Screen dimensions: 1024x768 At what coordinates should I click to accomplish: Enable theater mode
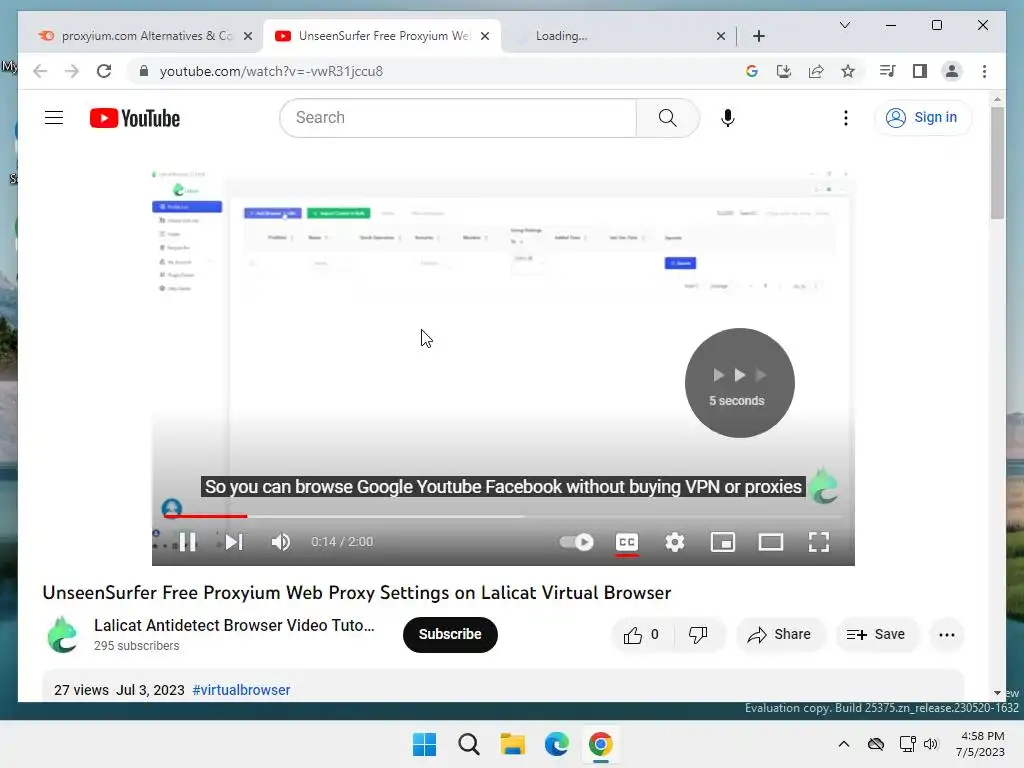(771, 542)
